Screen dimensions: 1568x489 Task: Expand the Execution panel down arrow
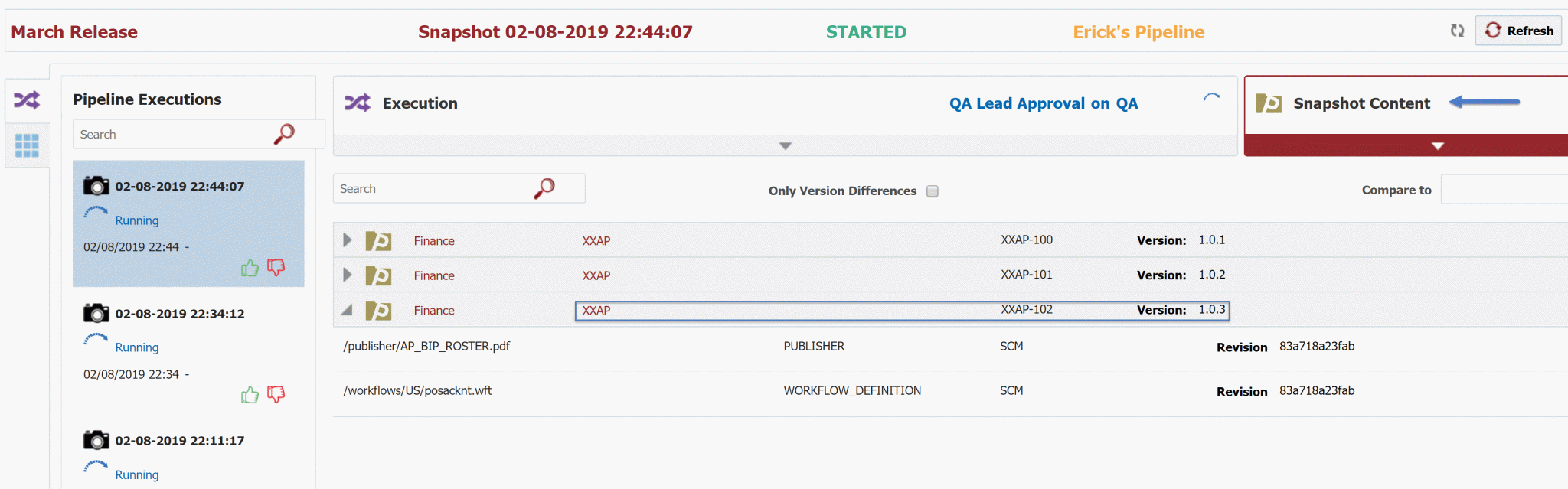point(786,145)
